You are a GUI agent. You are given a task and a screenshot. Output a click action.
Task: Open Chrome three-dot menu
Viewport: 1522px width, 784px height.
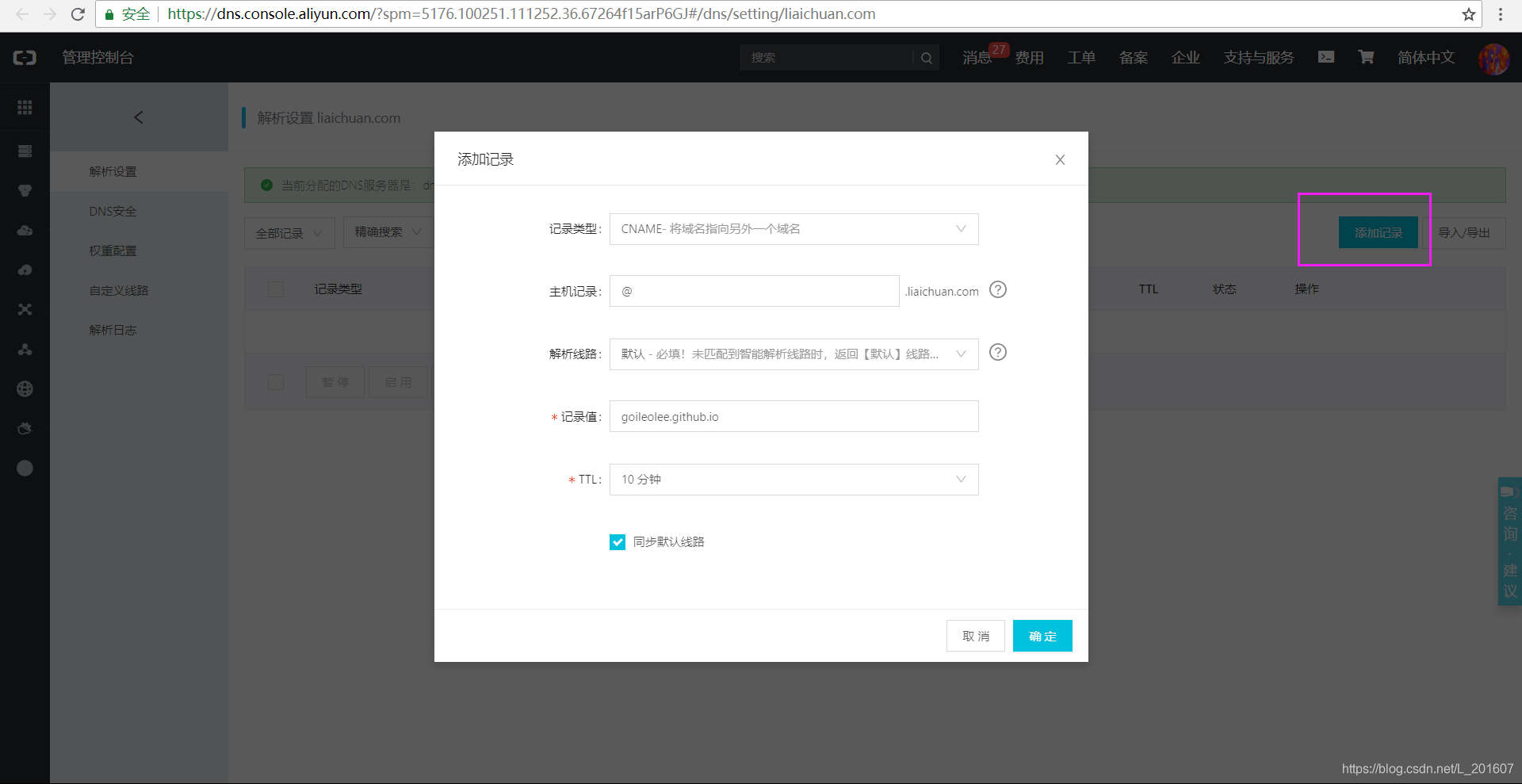coord(1501,14)
